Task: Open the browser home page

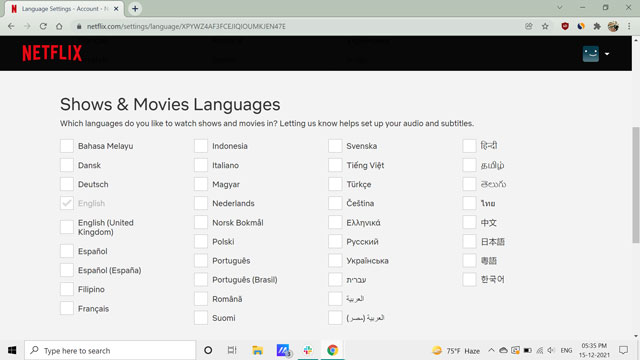Action: pyautogui.click(x=59, y=26)
